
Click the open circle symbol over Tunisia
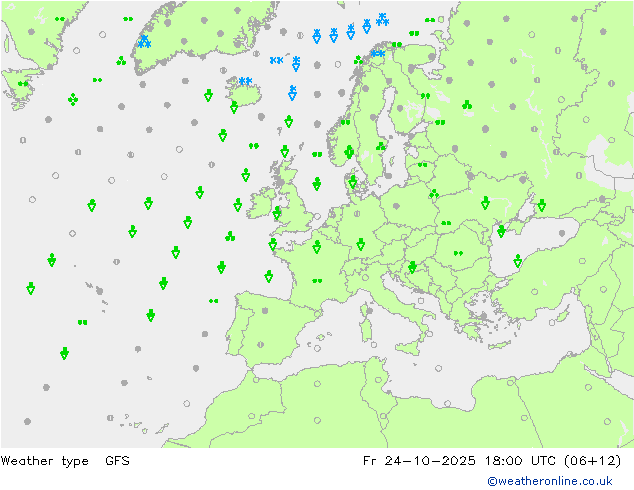[378, 380]
